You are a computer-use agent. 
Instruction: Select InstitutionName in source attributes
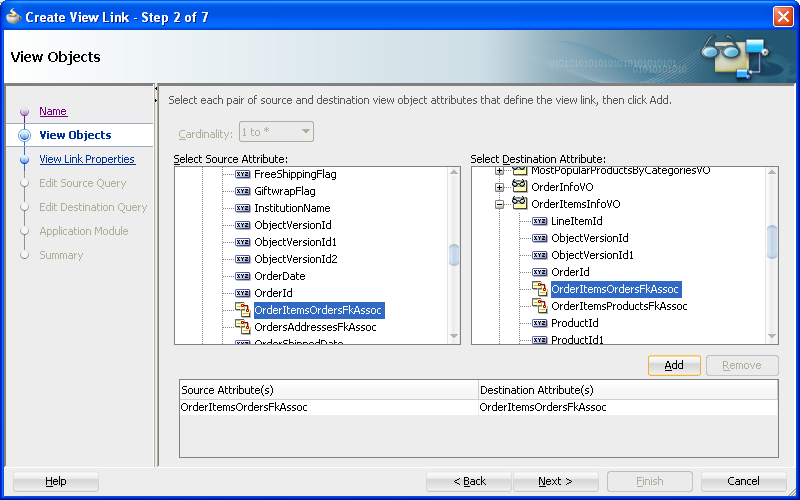292,208
